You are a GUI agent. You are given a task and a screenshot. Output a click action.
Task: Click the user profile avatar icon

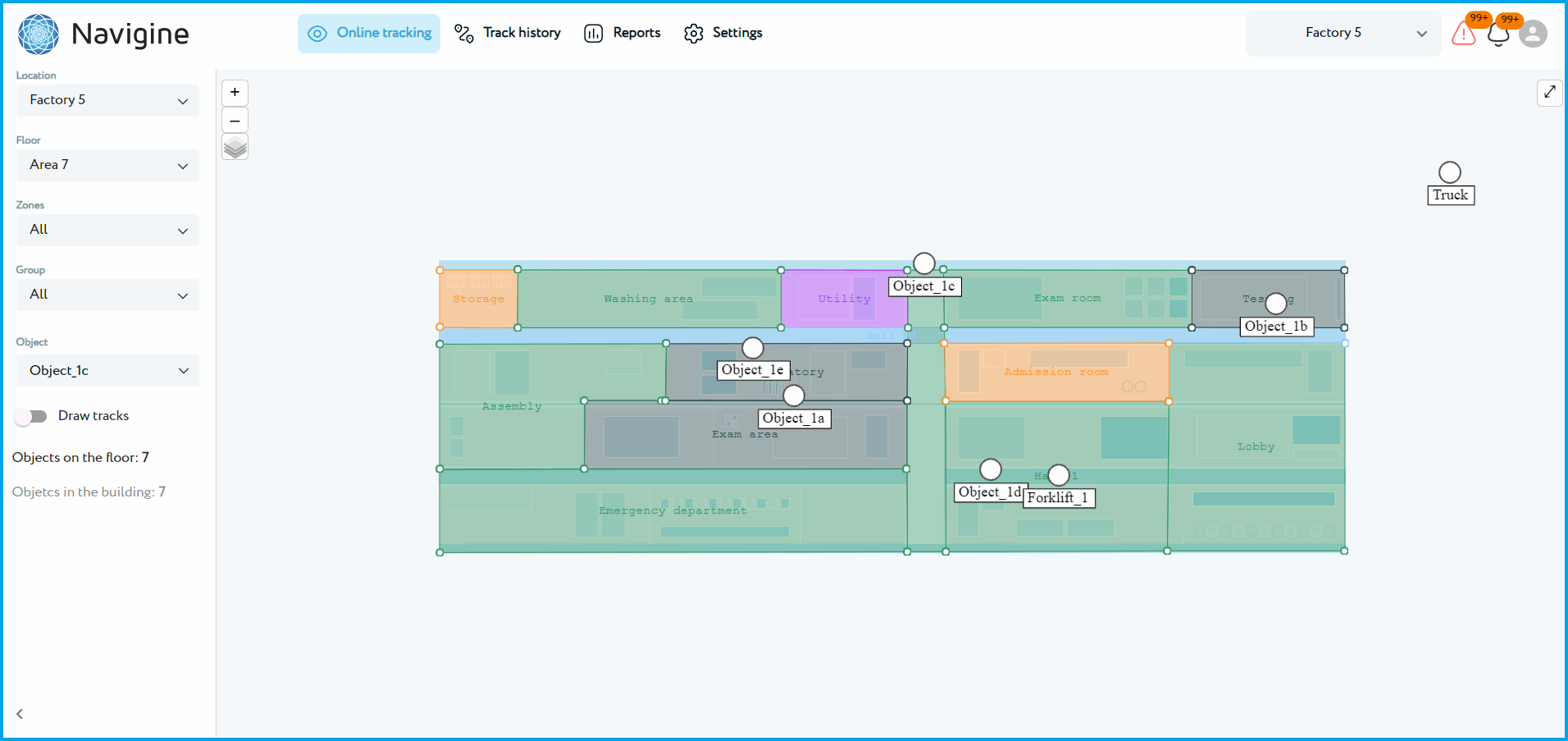[1534, 34]
